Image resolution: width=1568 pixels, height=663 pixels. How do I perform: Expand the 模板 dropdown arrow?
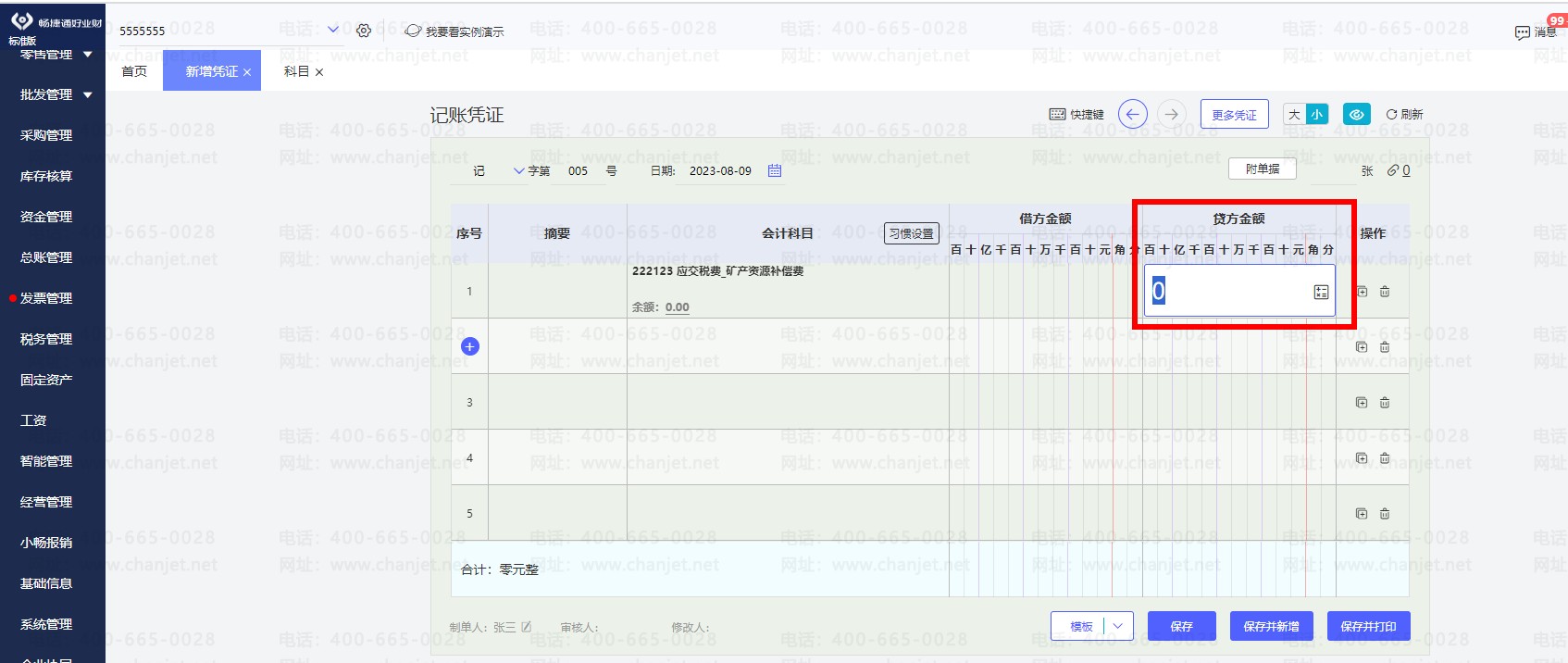click(1118, 626)
